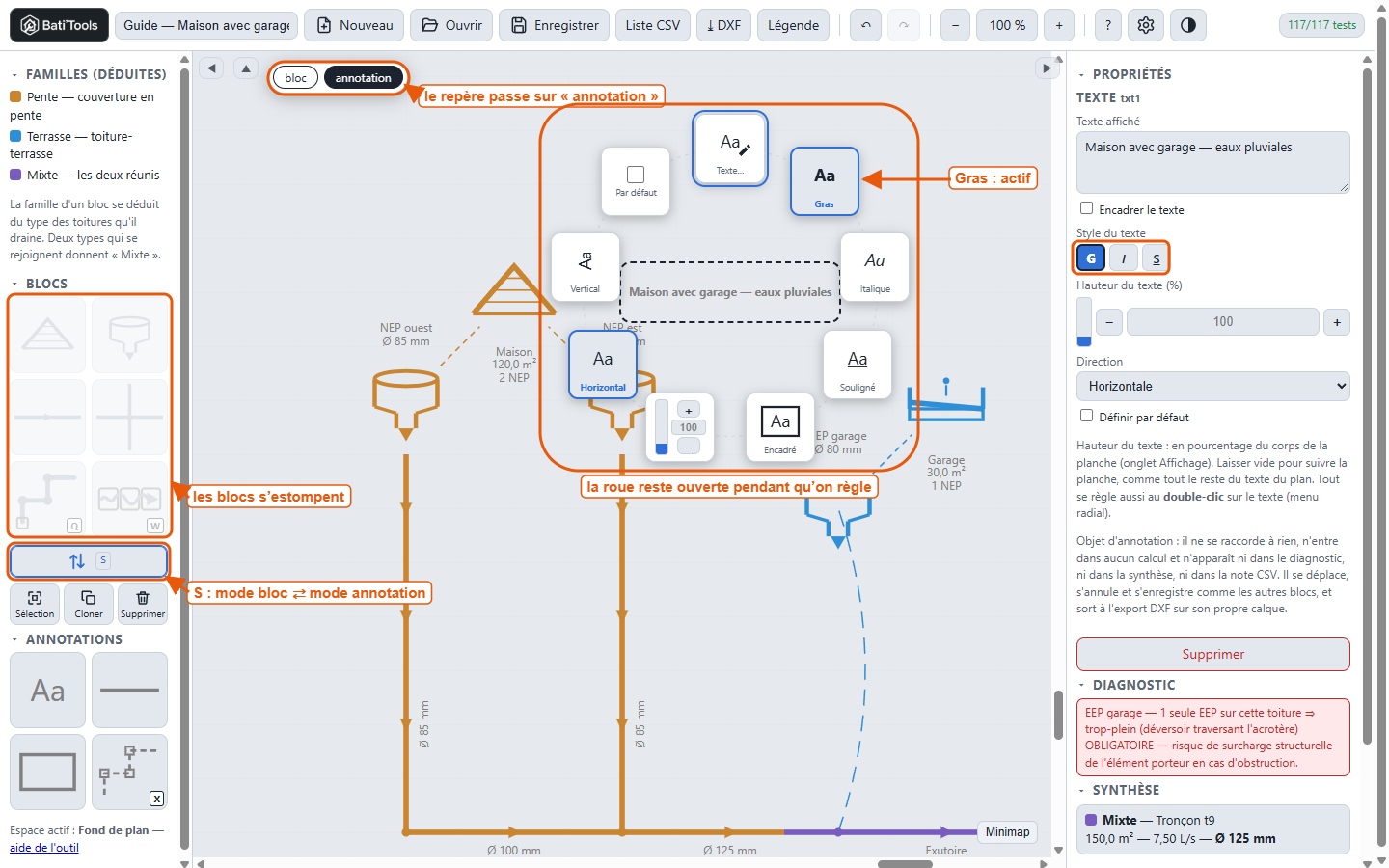Toggle italic I style button

tap(1124, 258)
